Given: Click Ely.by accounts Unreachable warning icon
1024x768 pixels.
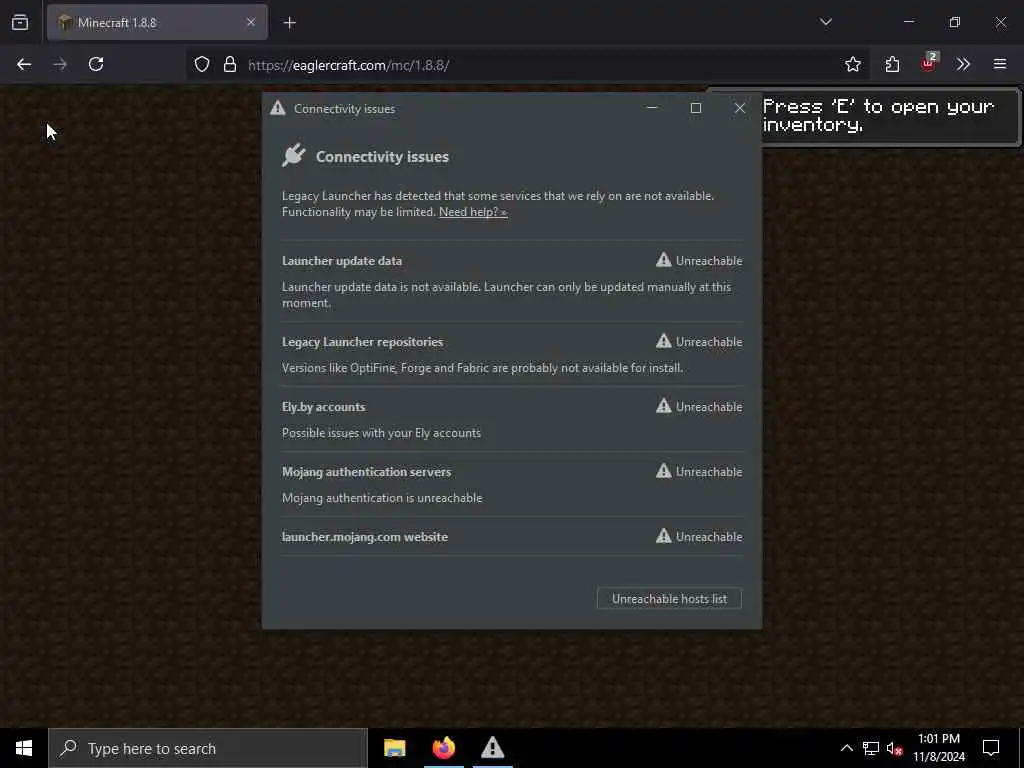Looking at the screenshot, I should (664, 406).
